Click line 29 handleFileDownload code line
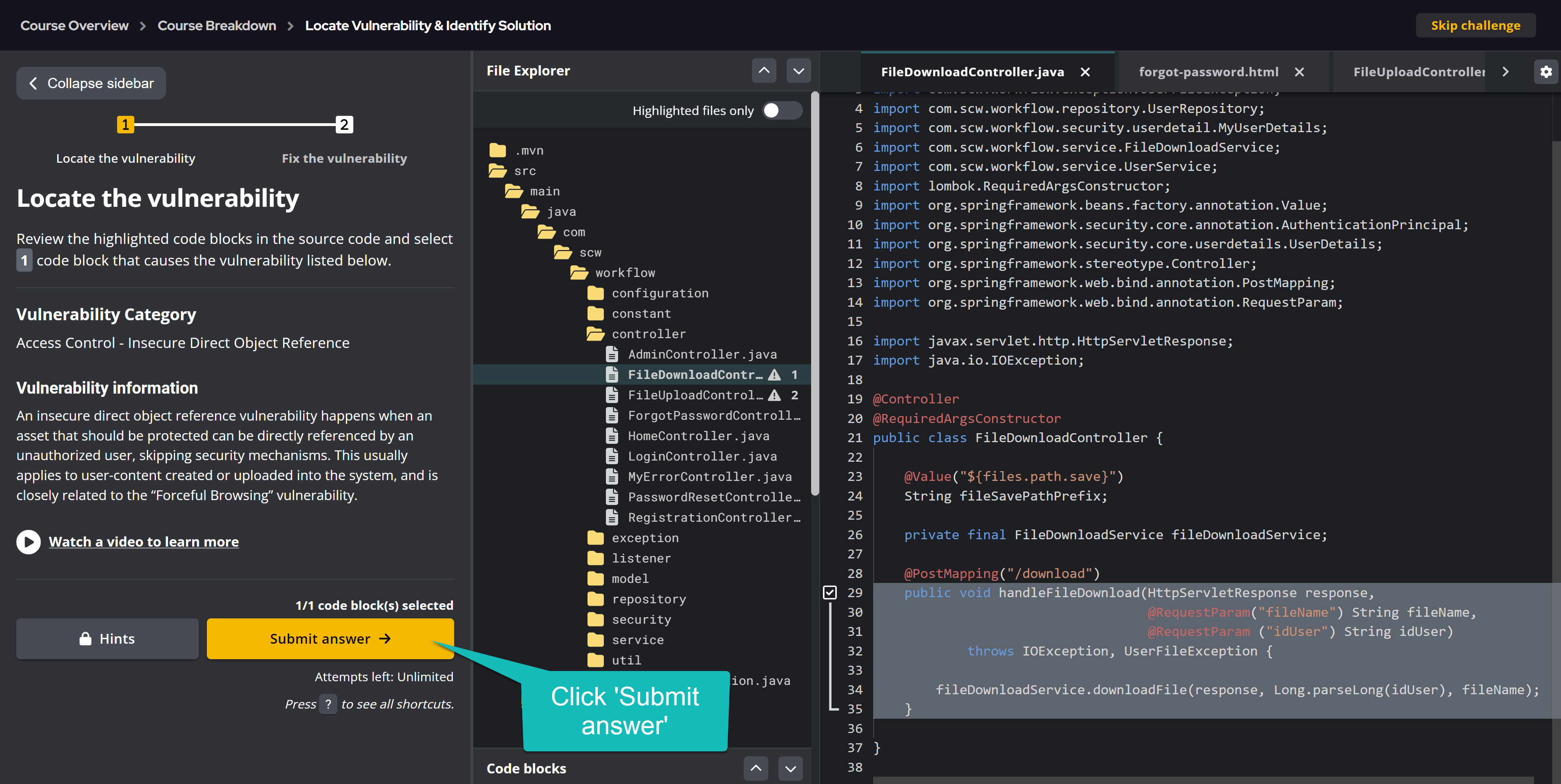The image size is (1561, 784). [1139, 593]
